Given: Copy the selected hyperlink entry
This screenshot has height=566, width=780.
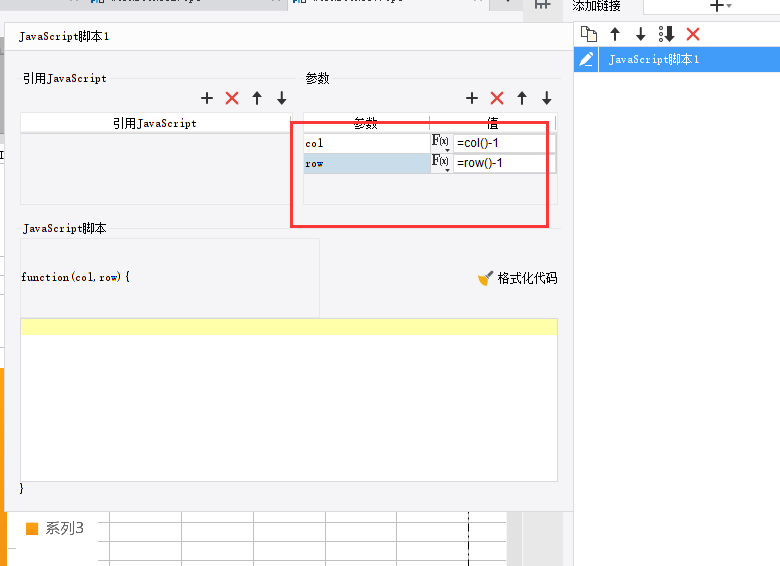Looking at the screenshot, I should click(589, 34).
